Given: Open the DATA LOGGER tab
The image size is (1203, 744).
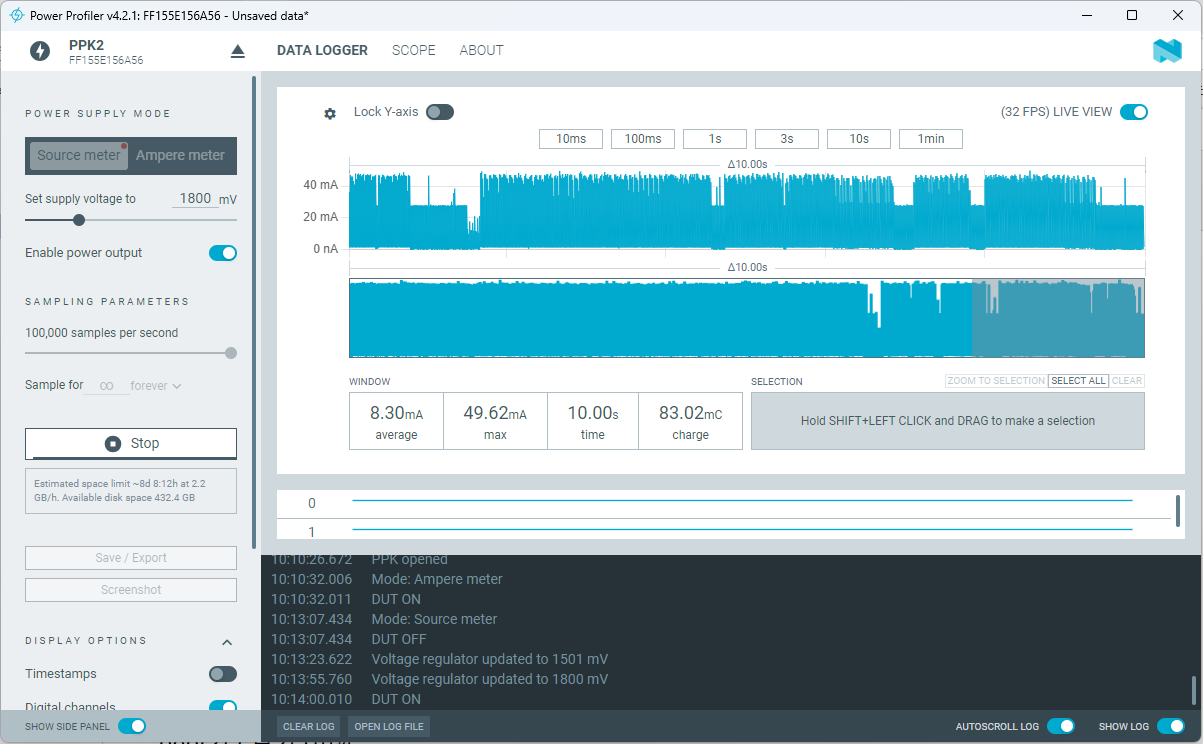Looking at the screenshot, I should 322,50.
